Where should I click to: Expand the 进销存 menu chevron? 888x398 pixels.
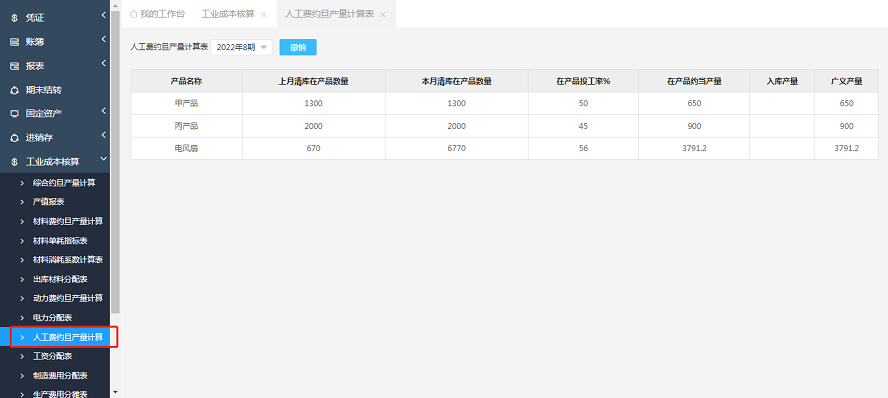(x=103, y=135)
